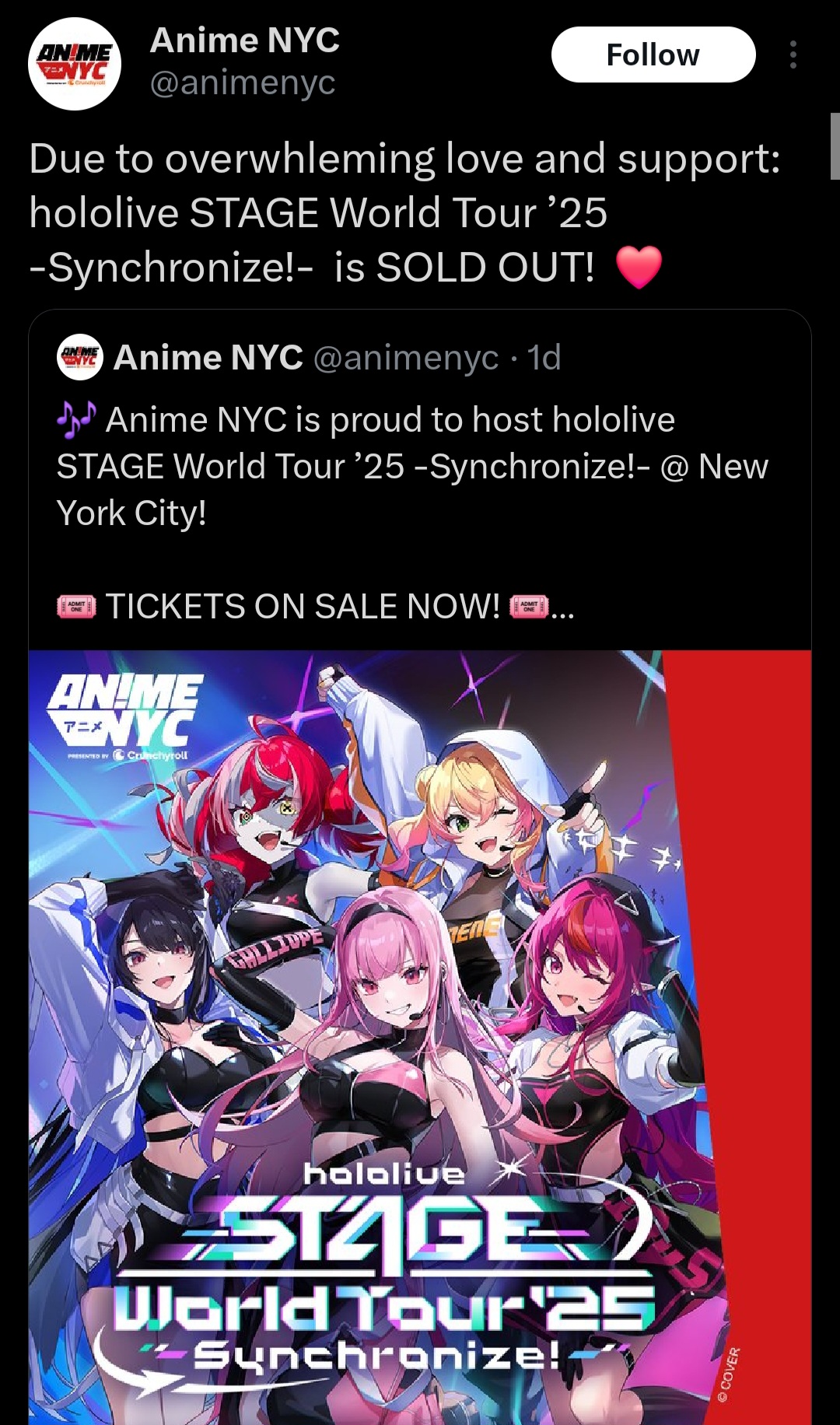Open the hololive STAGE poster image
Image resolution: width=840 pixels, height=1425 pixels.
point(420,1038)
